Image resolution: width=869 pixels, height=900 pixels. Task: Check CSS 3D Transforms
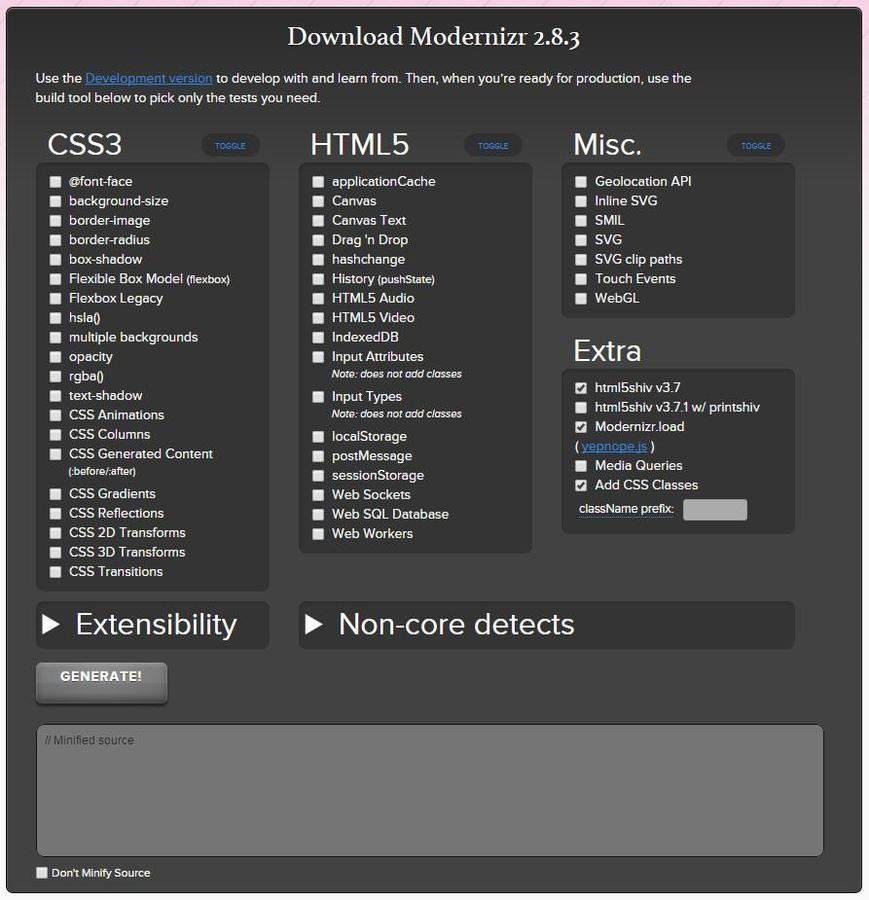pos(55,553)
